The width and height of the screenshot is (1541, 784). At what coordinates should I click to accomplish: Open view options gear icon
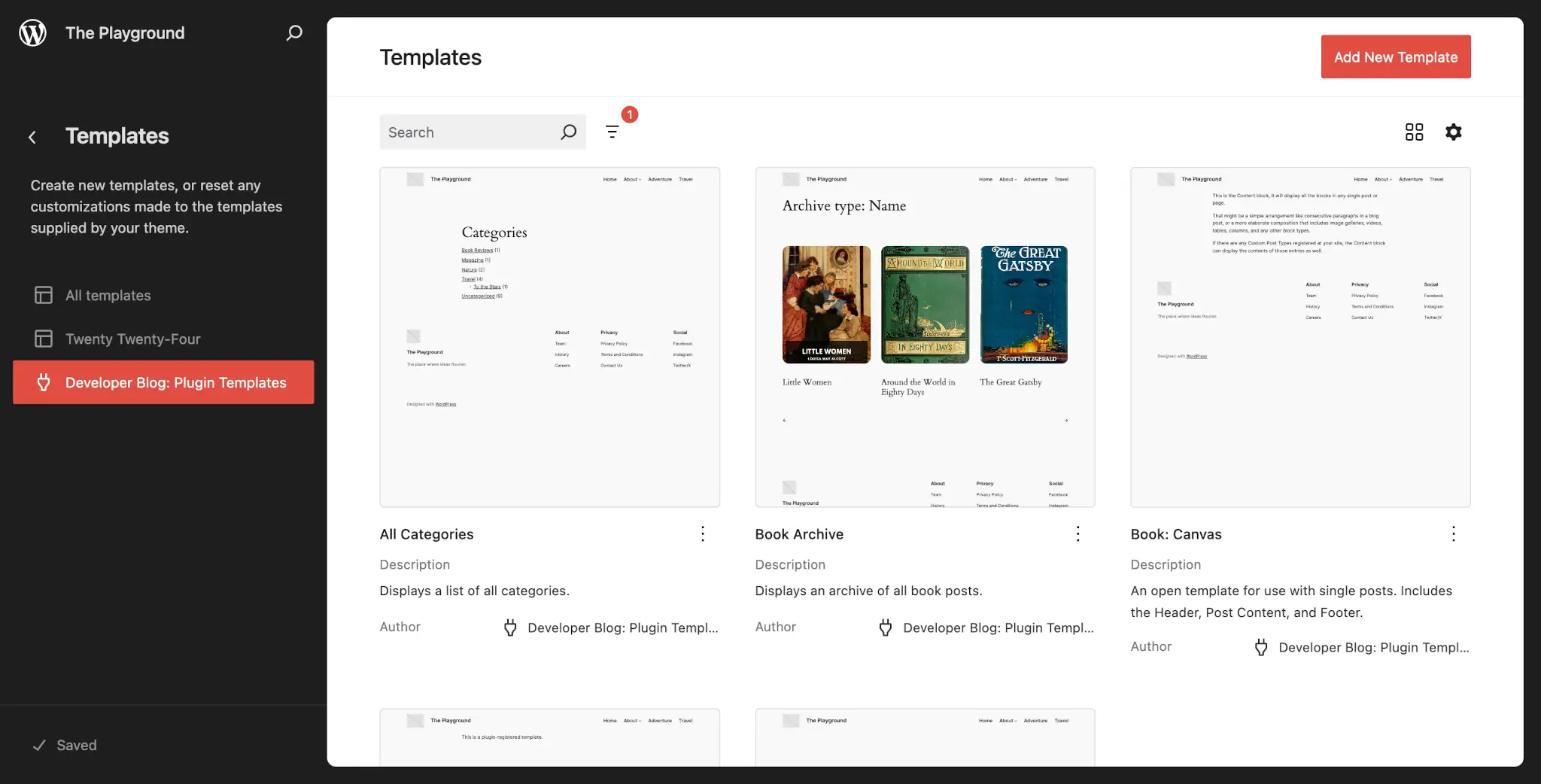click(x=1454, y=132)
